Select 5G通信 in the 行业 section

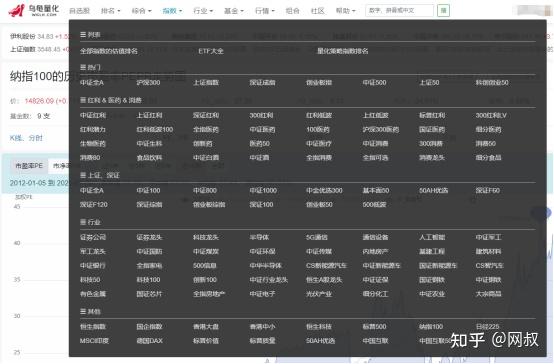click(317, 237)
